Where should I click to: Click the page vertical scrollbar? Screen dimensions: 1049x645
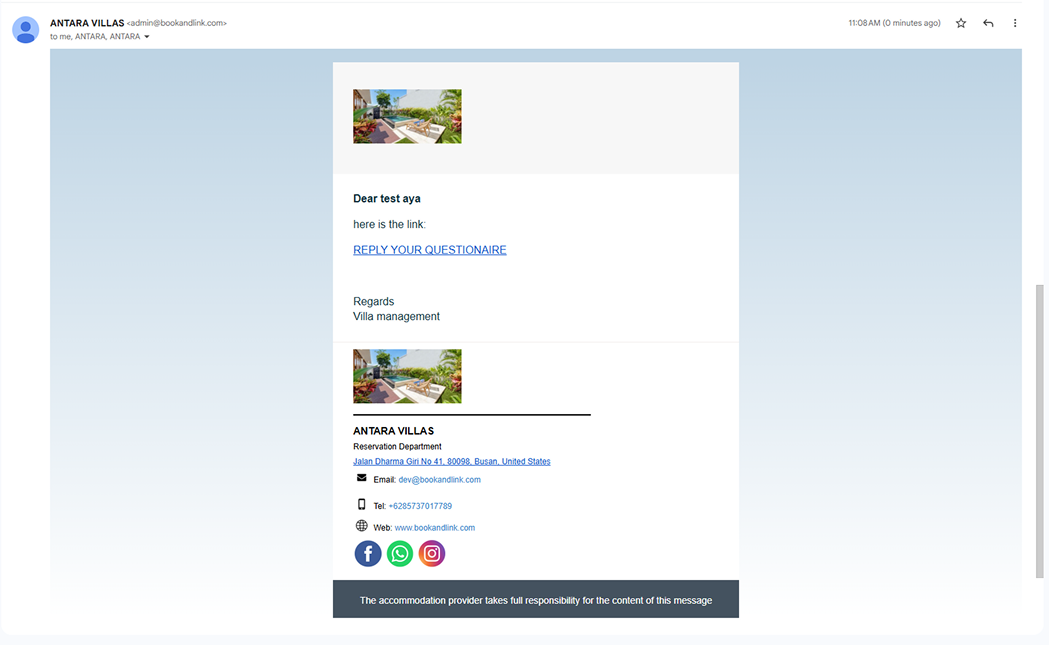pos(1039,432)
